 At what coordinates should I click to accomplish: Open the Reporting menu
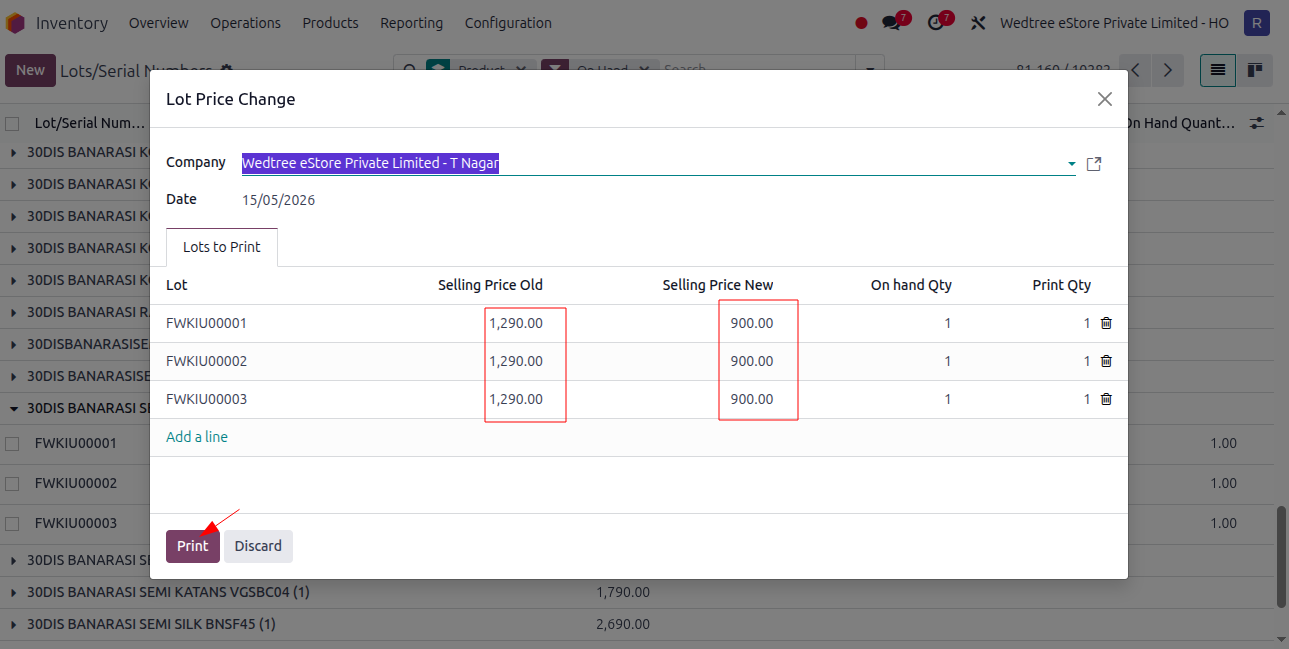tap(411, 23)
